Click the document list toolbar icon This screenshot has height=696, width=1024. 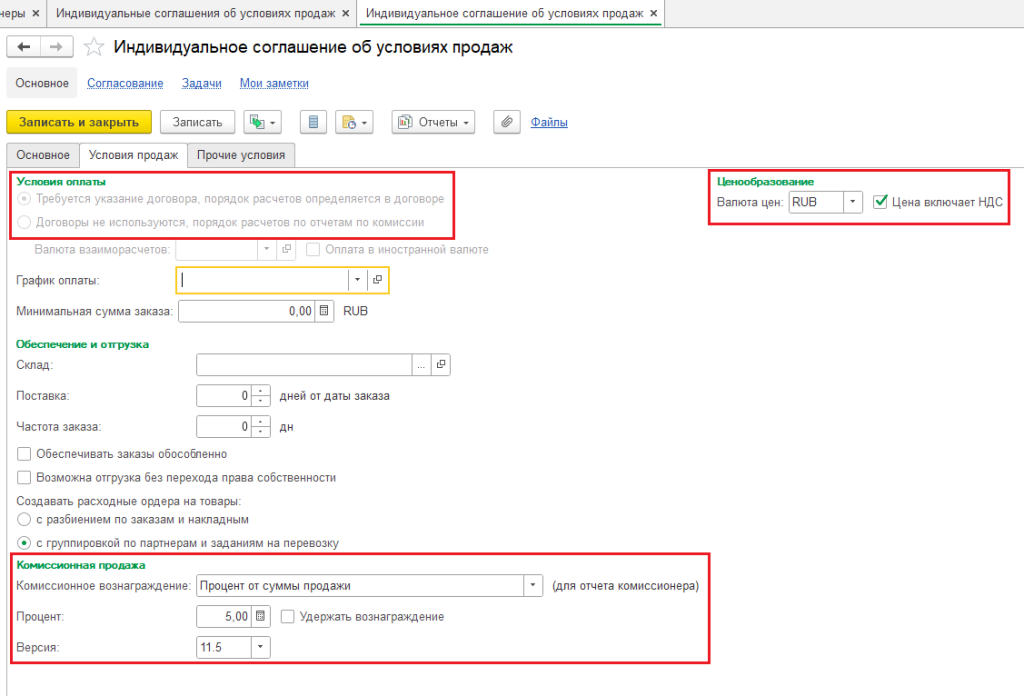click(313, 122)
